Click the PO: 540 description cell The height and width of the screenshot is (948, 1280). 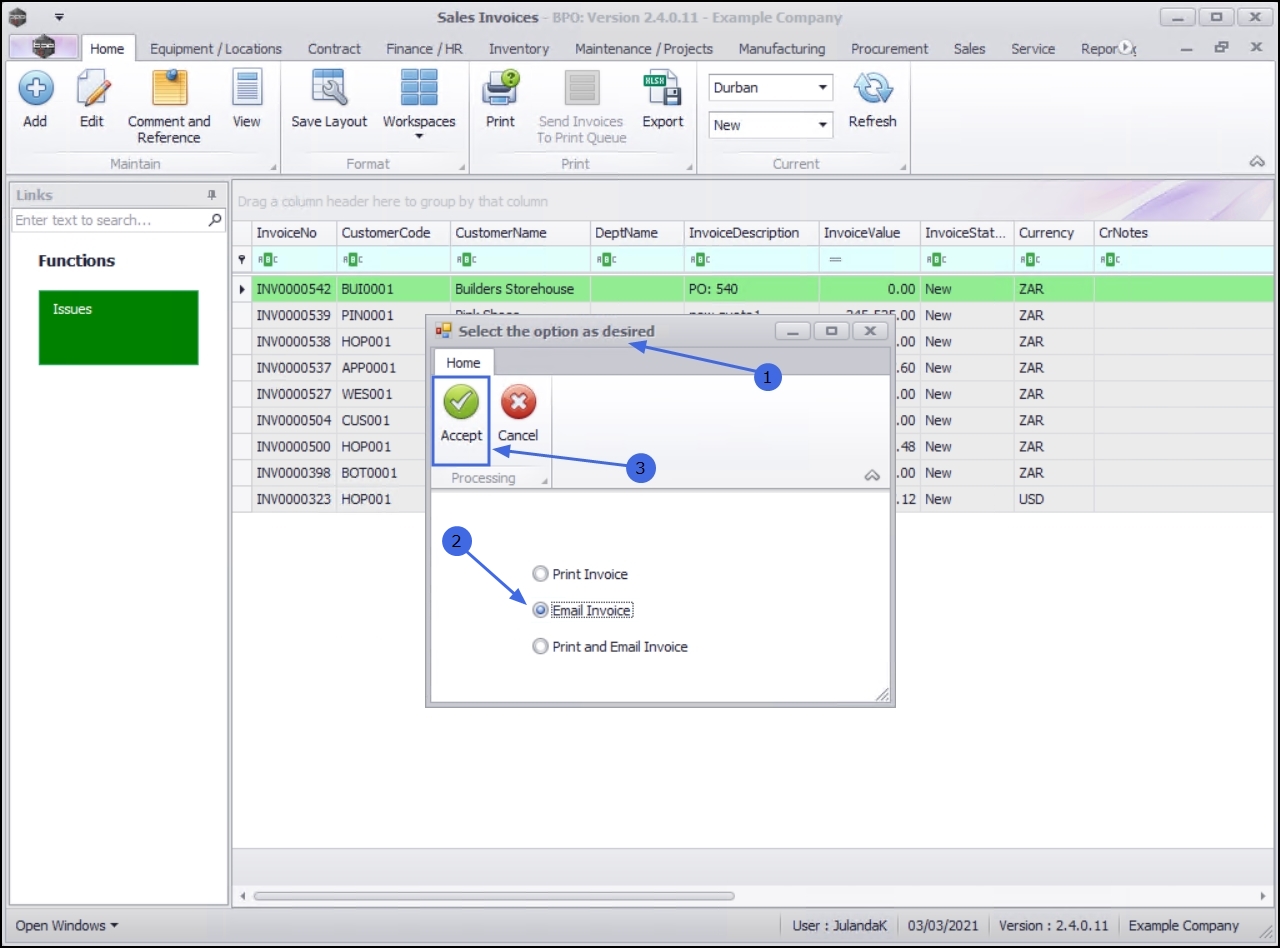pos(752,289)
